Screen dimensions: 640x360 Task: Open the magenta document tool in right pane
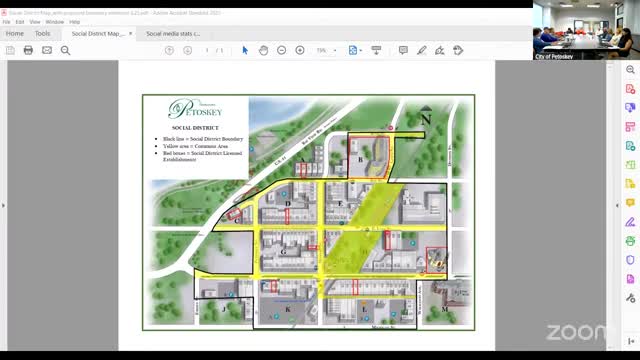click(630, 279)
